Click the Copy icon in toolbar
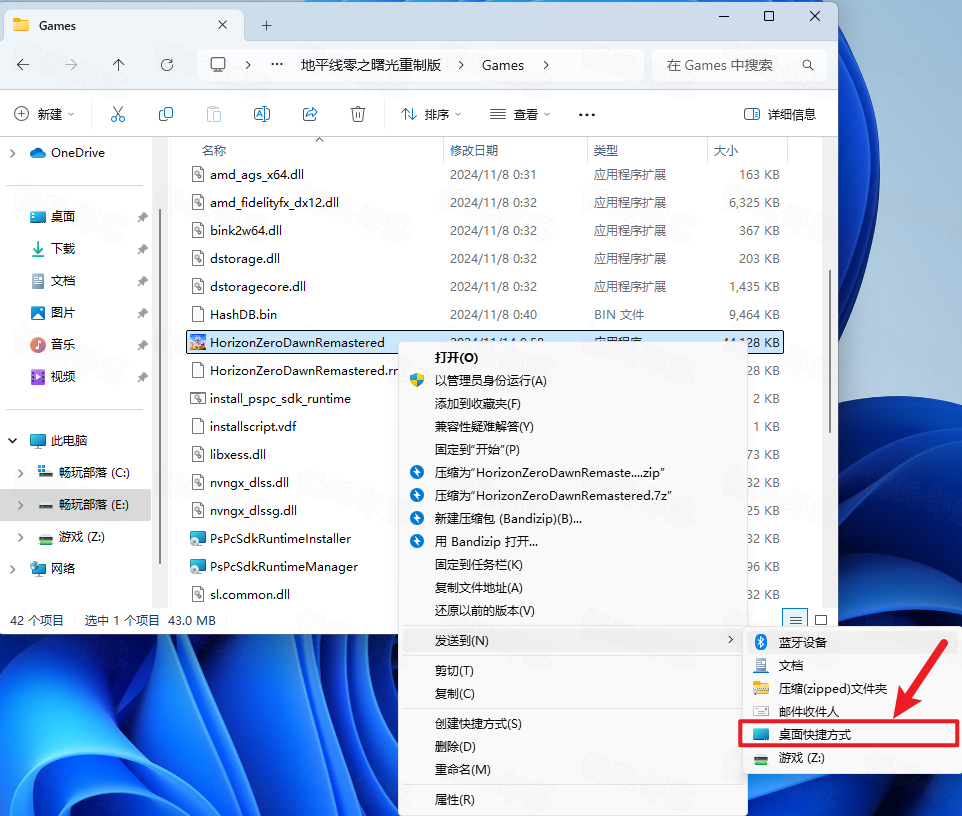The height and width of the screenshot is (816, 962). coord(166,114)
